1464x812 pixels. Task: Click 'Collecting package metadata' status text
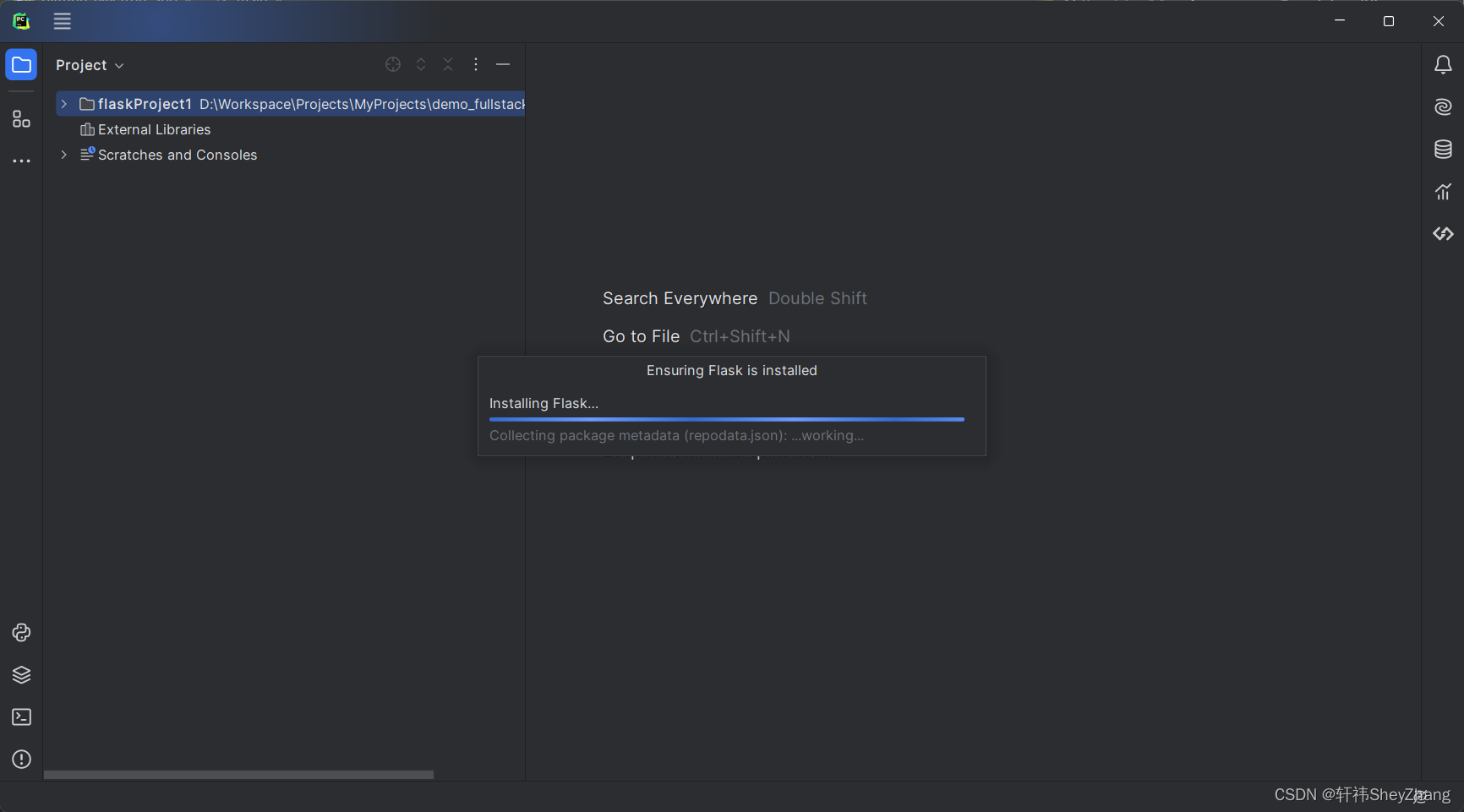676,436
